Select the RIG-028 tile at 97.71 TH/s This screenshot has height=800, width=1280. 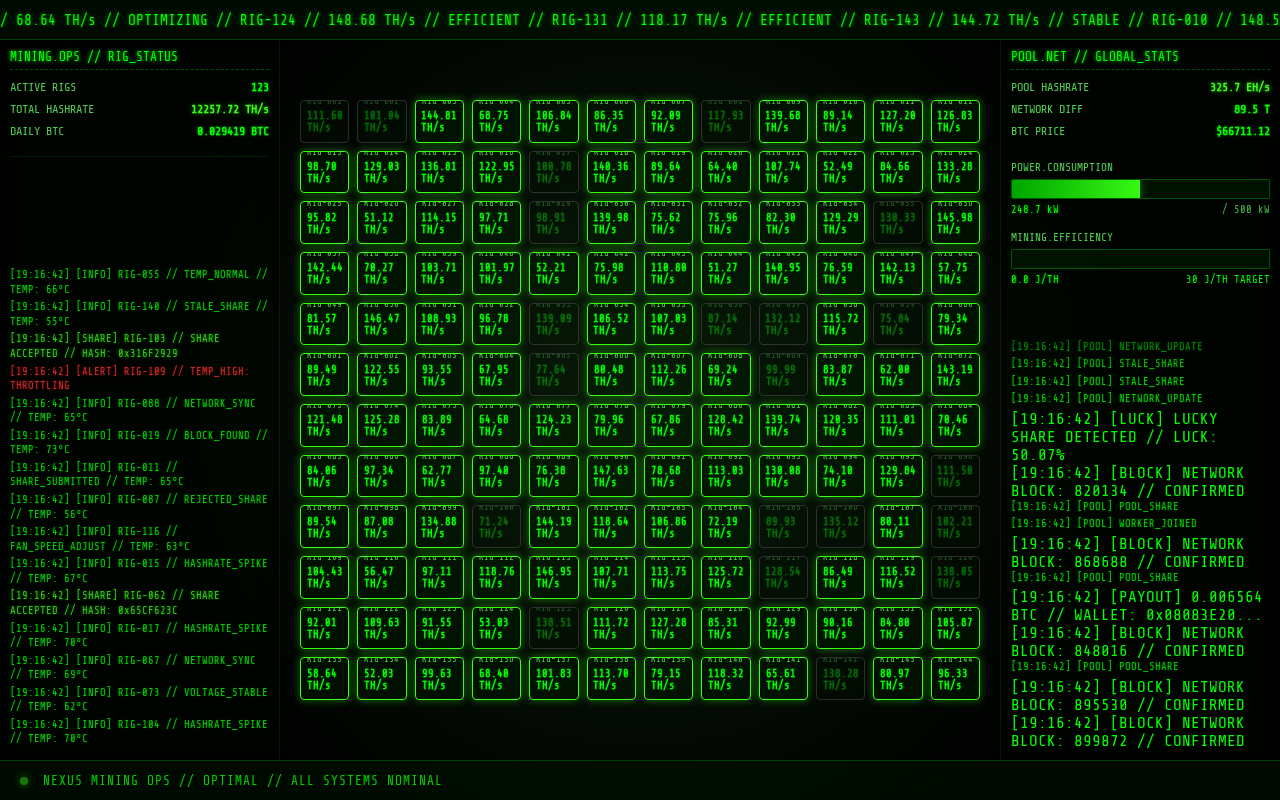click(x=496, y=221)
